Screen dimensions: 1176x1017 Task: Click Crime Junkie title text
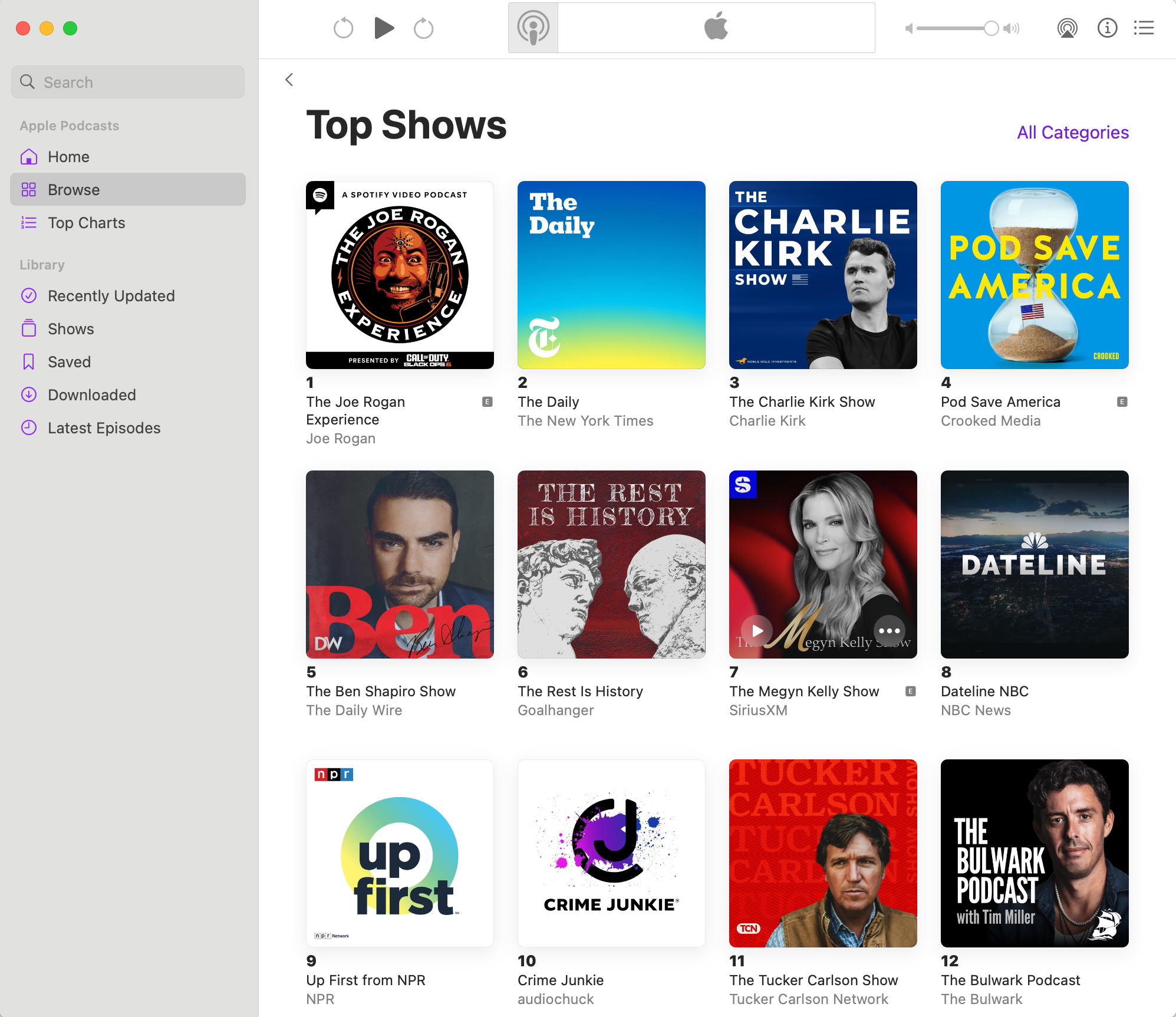click(561, 980)
